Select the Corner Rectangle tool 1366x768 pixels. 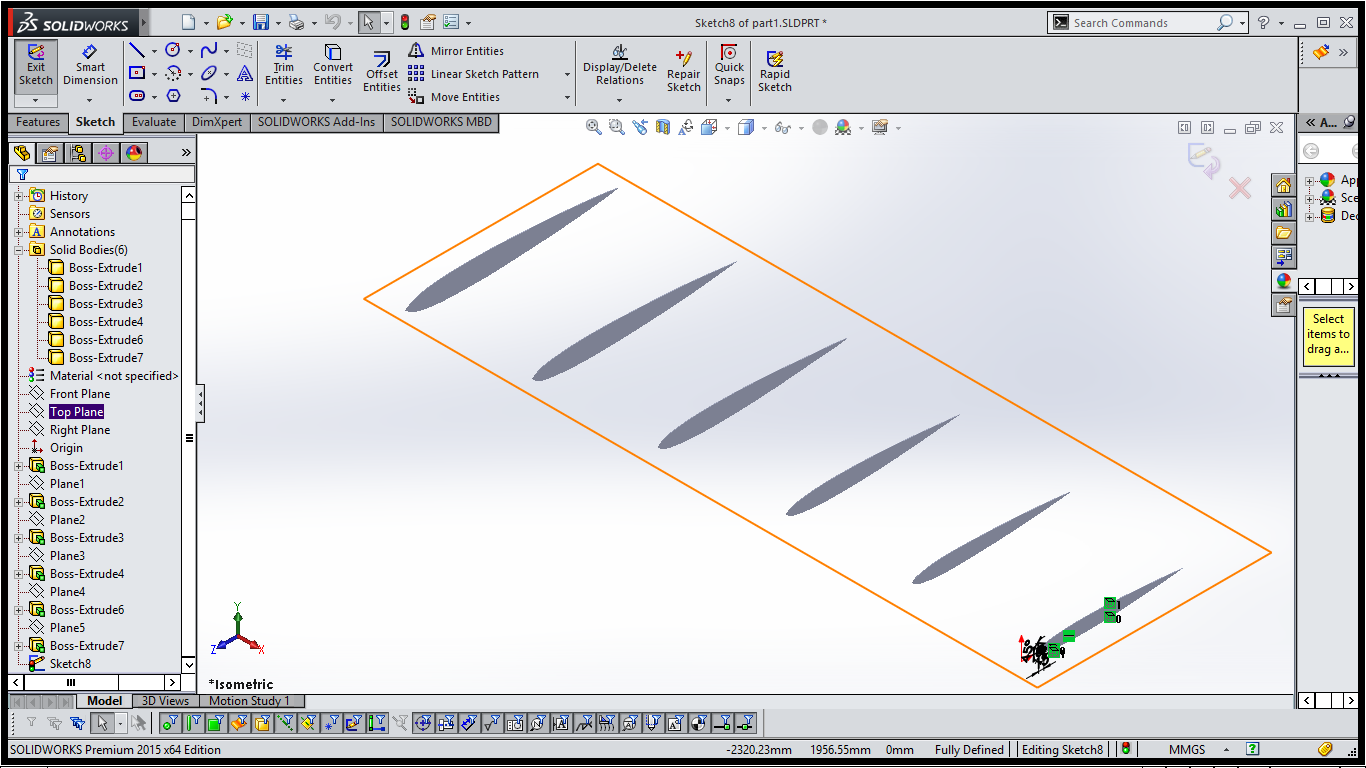pyautogui.click(x=138, y=73)
